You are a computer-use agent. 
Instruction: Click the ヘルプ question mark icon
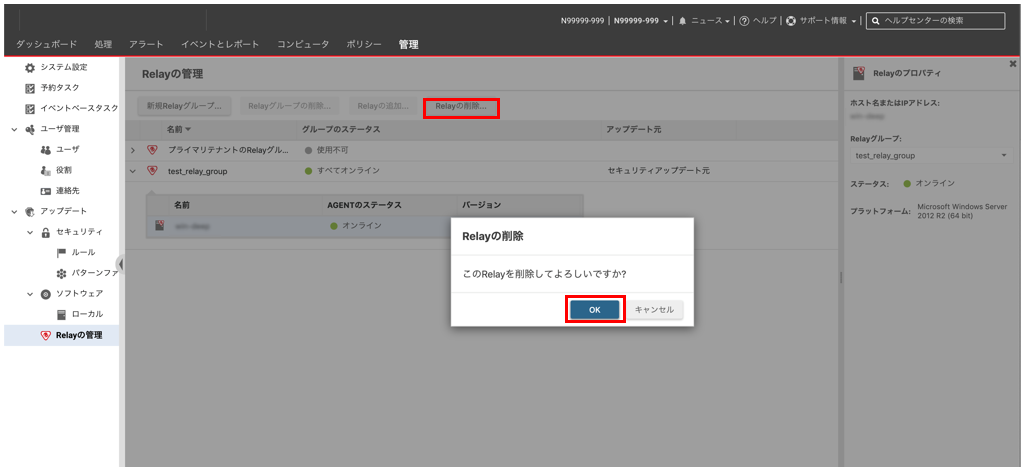click(x=744, y=21)
